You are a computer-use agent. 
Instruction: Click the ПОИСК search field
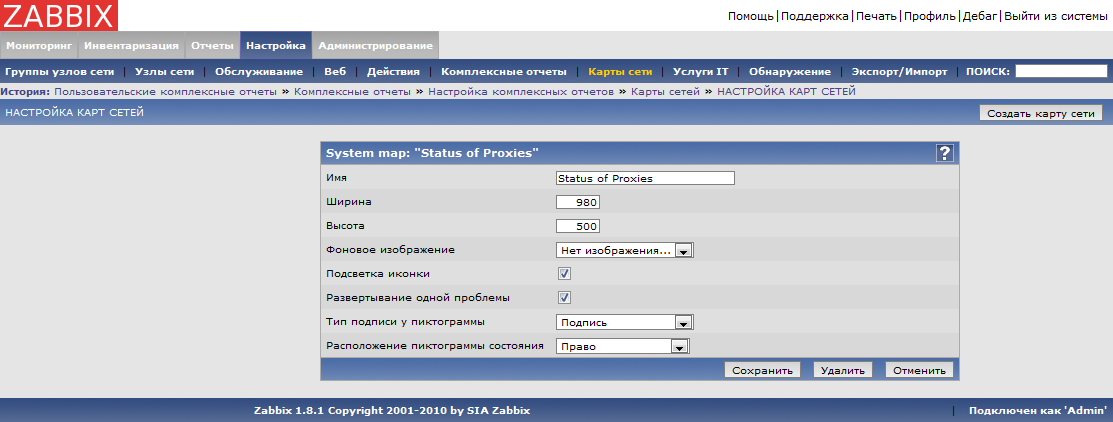[1061, 71]
